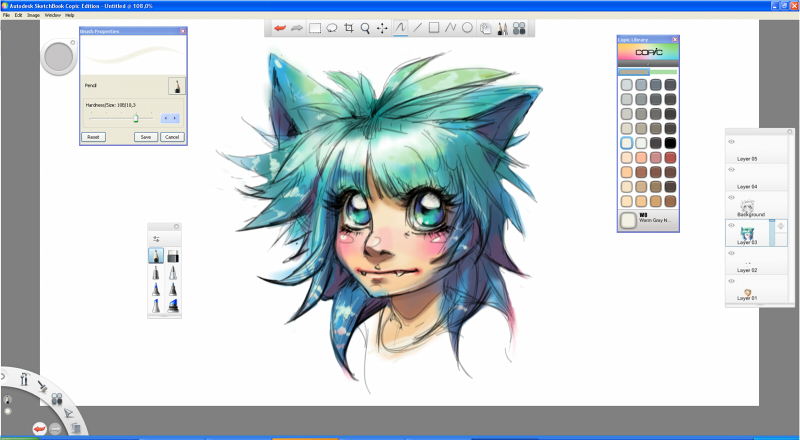Viewport: 800px width, 440px height.
Task: Toggle visibility of Layer 02
Action: (x=731, y=253)
